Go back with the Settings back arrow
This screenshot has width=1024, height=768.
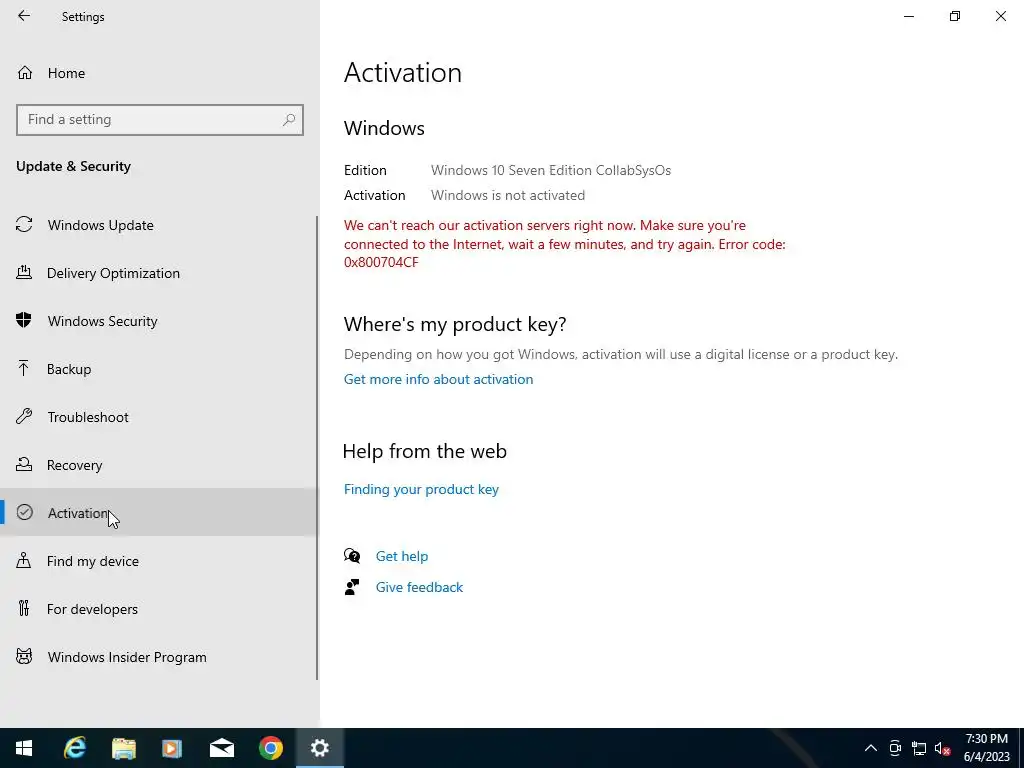(24, 16)
